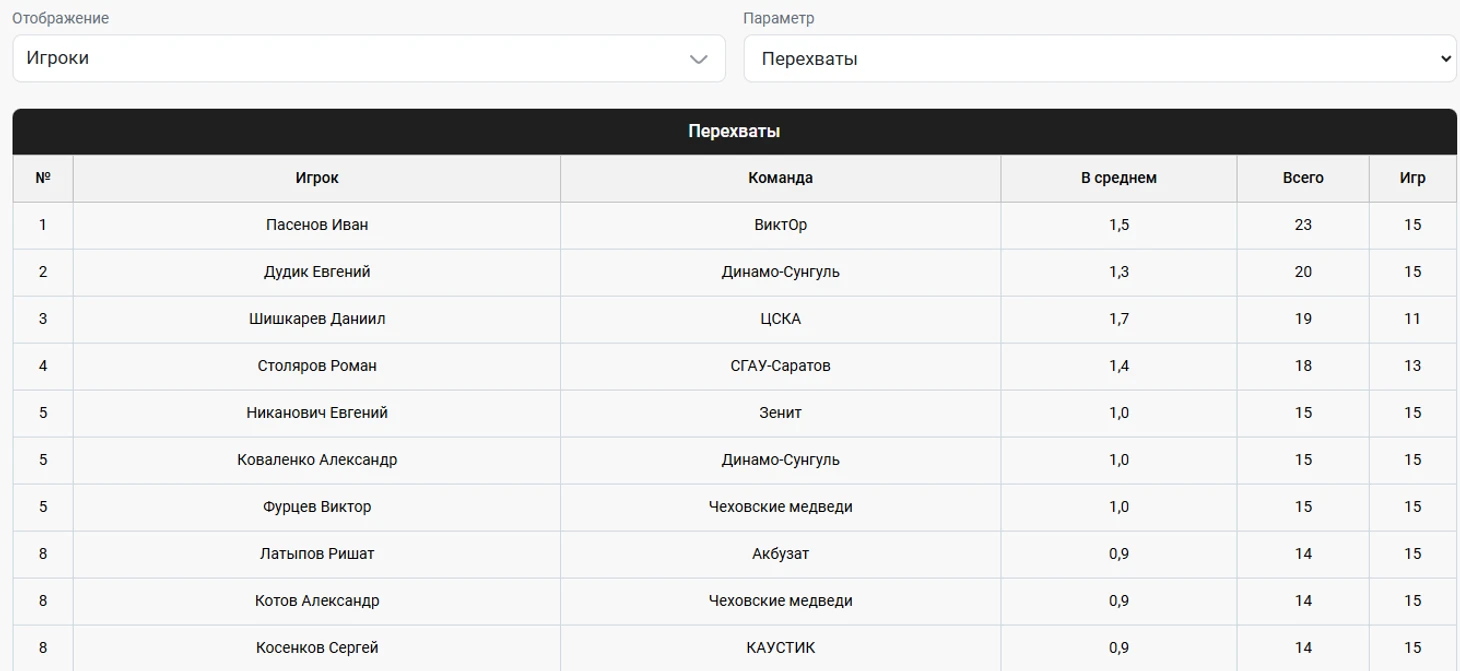The height and width of the screenshot is (671, 1460).
Task: Click the № column header
Action: (x=43, y=178)
